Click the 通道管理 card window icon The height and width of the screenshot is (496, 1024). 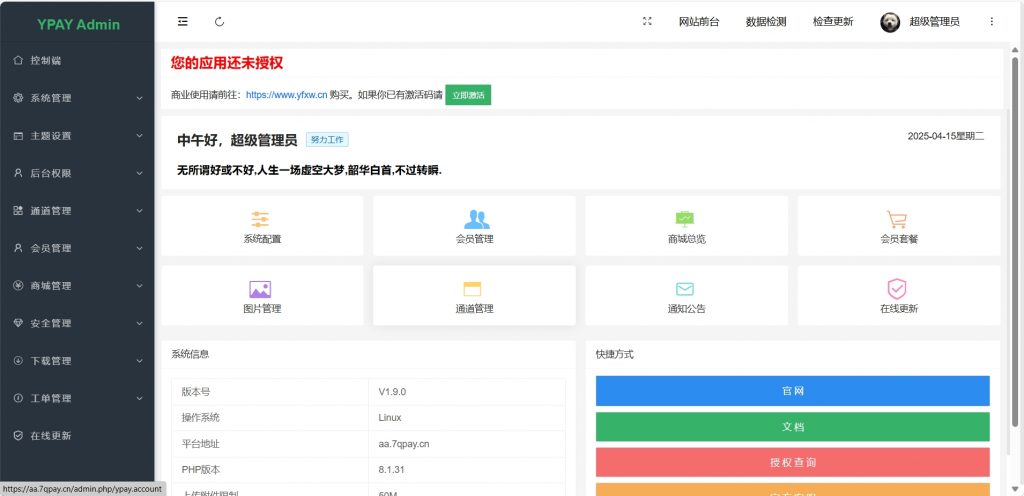472,289
